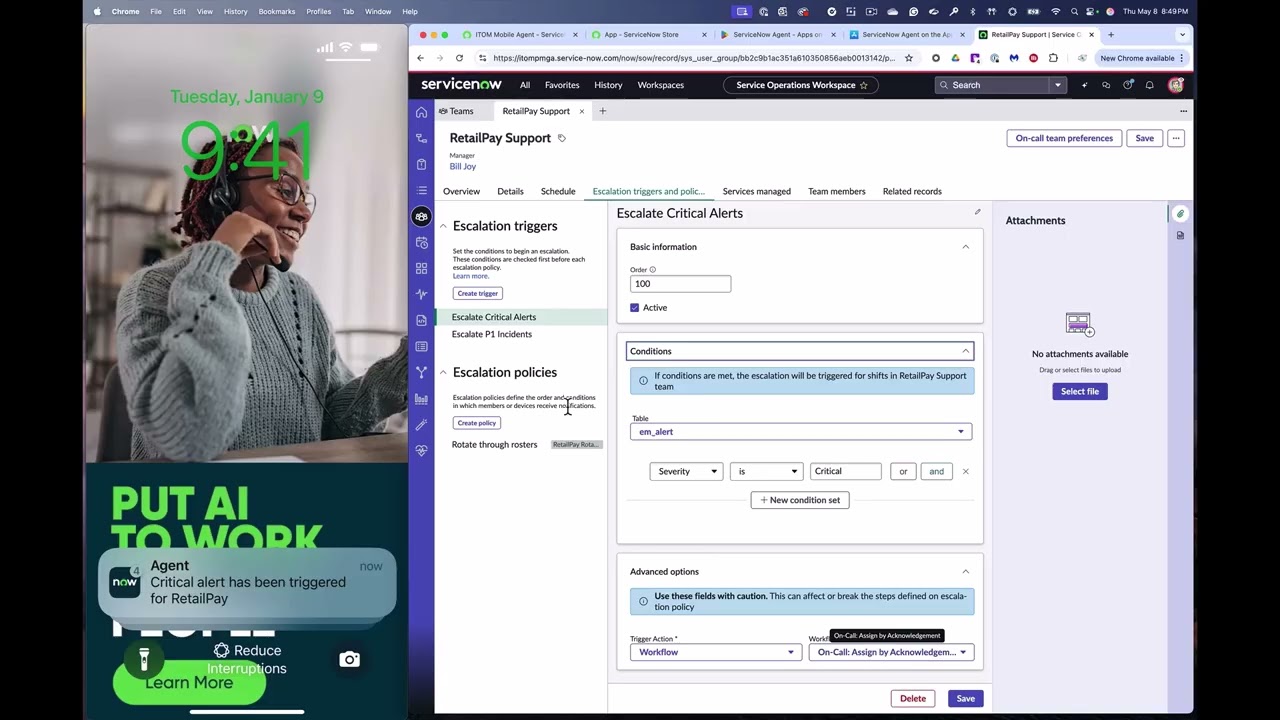The width and height of the screenshot is (1280, 720).
Task: Open the History menu in the macOS menu bar
Action: [235, 11]
